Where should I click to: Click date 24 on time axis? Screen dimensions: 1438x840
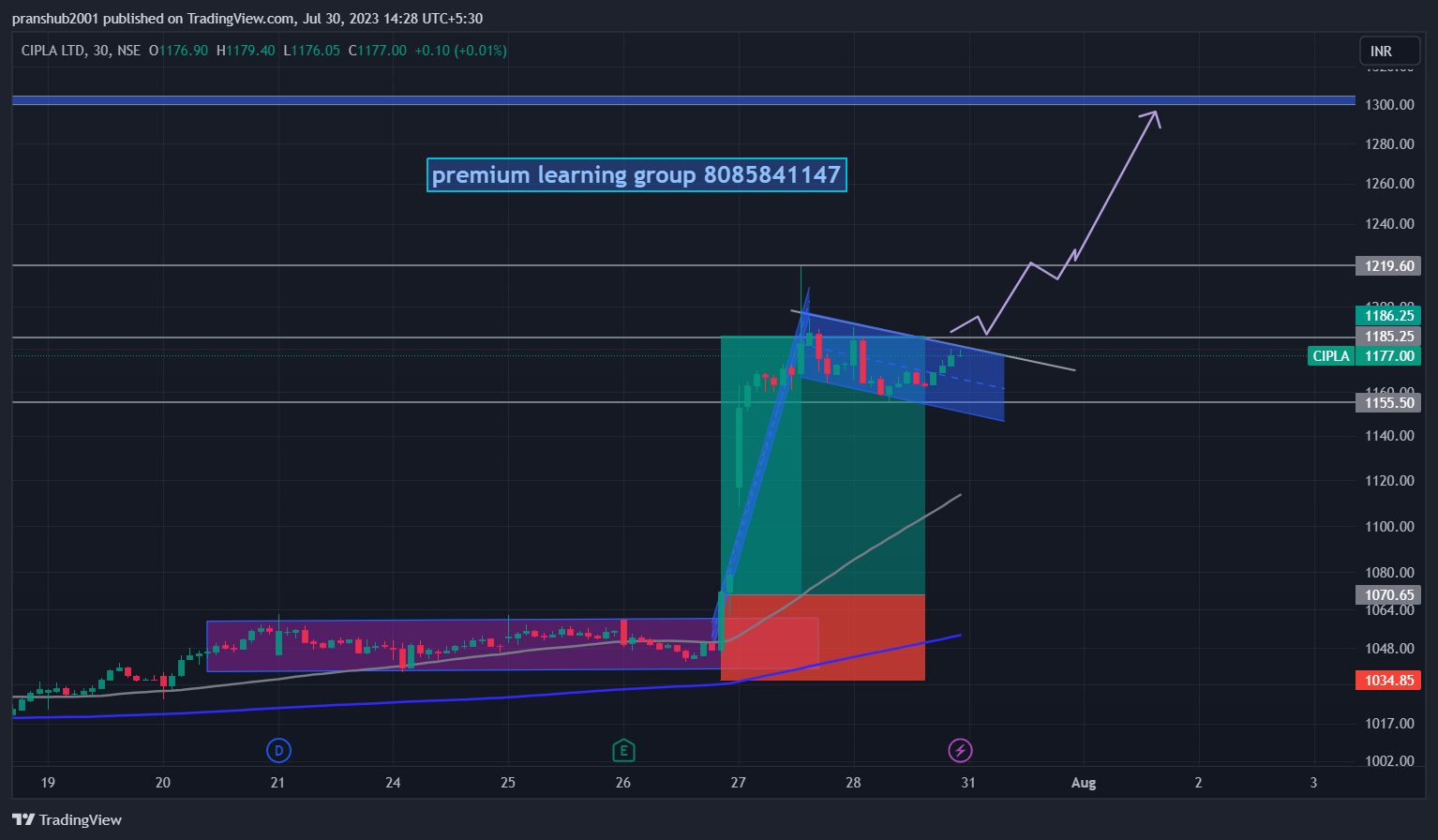click(393, 782)
